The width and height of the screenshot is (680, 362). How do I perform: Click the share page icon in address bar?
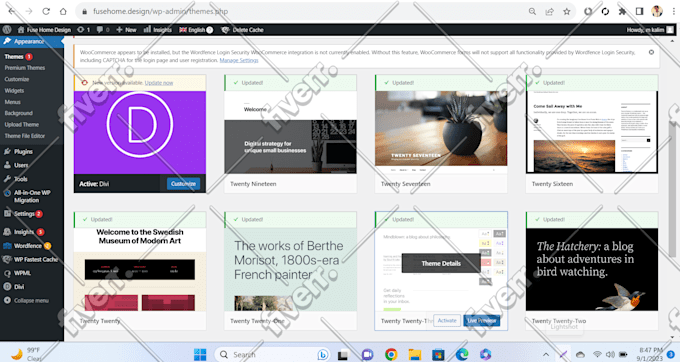[549, 11]
